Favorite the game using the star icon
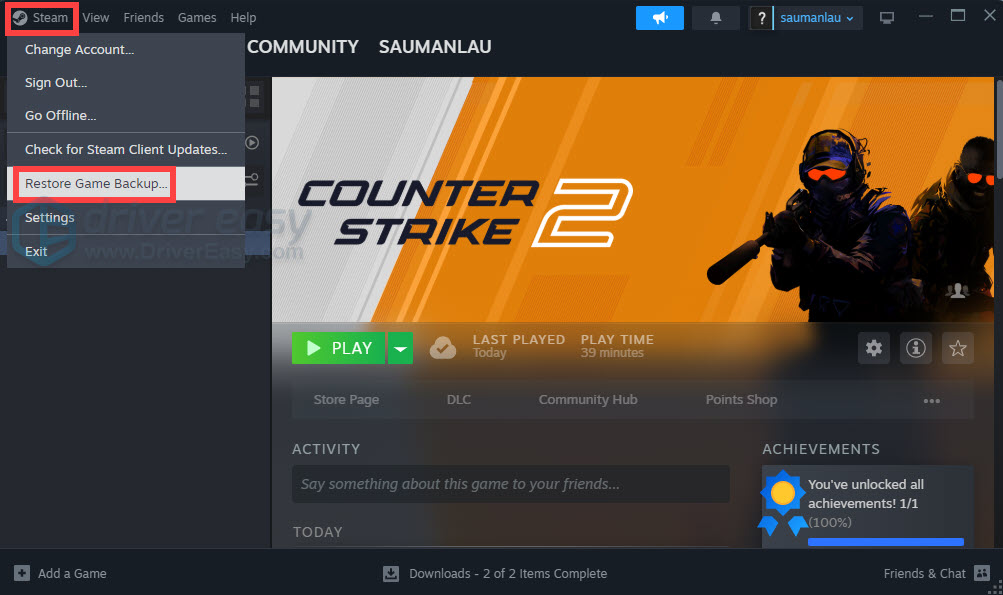The height and width of the screenshot is (595, 1003). point(957,348)
